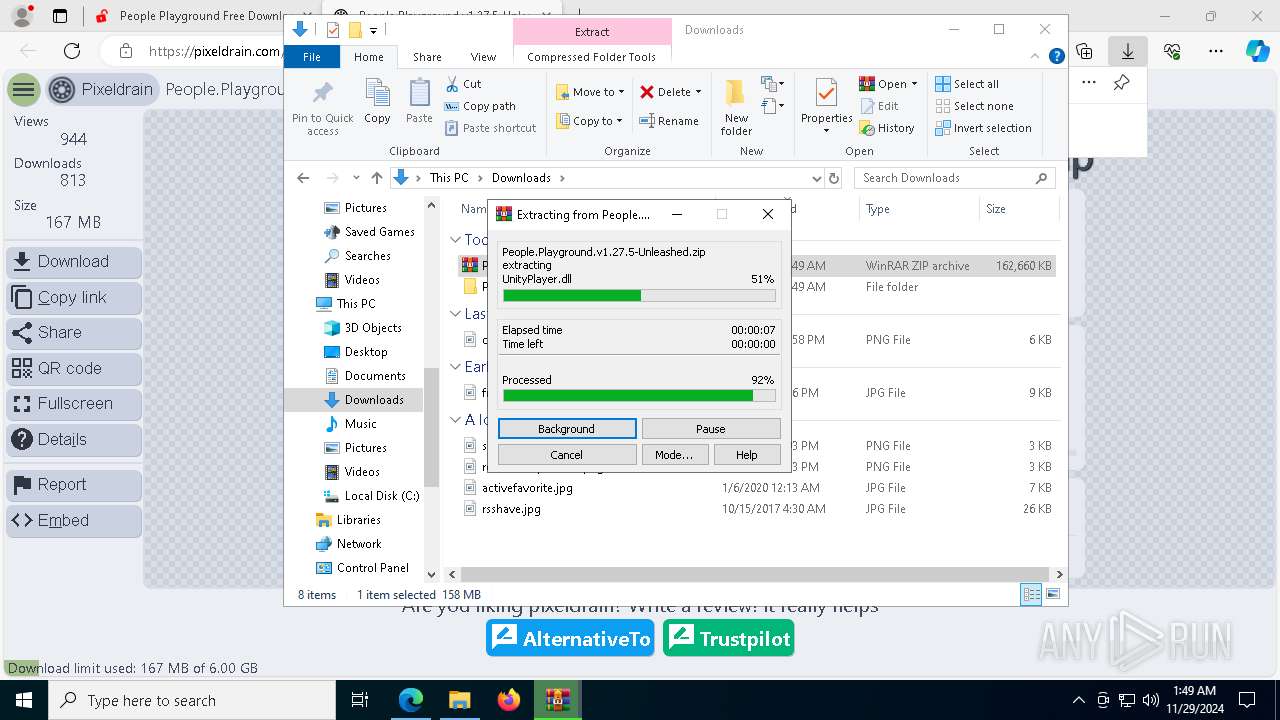Switch to the Share ribbon tab
Viewport: 1280px width, 720px height.
(x=427, y=57)
